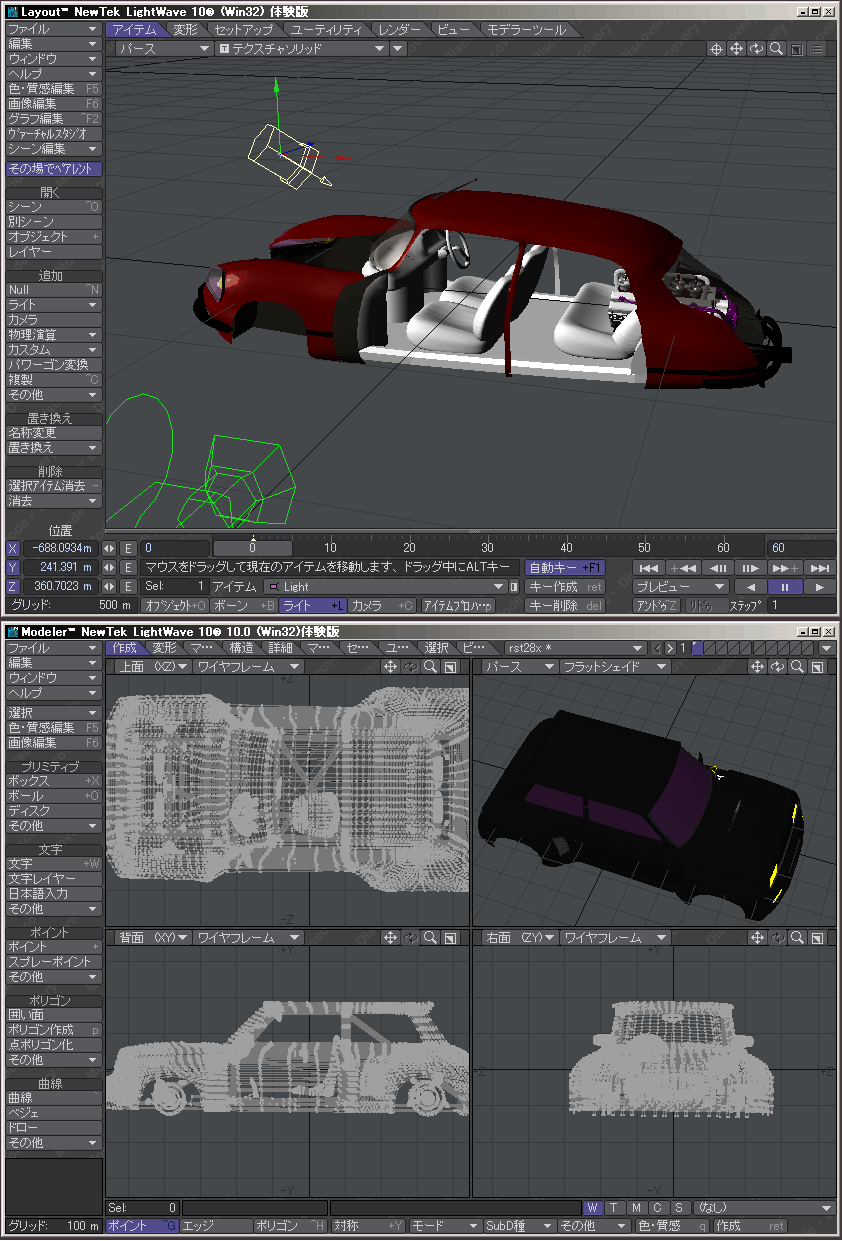Expand the SubD種 dropdown in Modeler
Image resolution: width=842 pixels, height=1241 pixels.
point(518,1226)
